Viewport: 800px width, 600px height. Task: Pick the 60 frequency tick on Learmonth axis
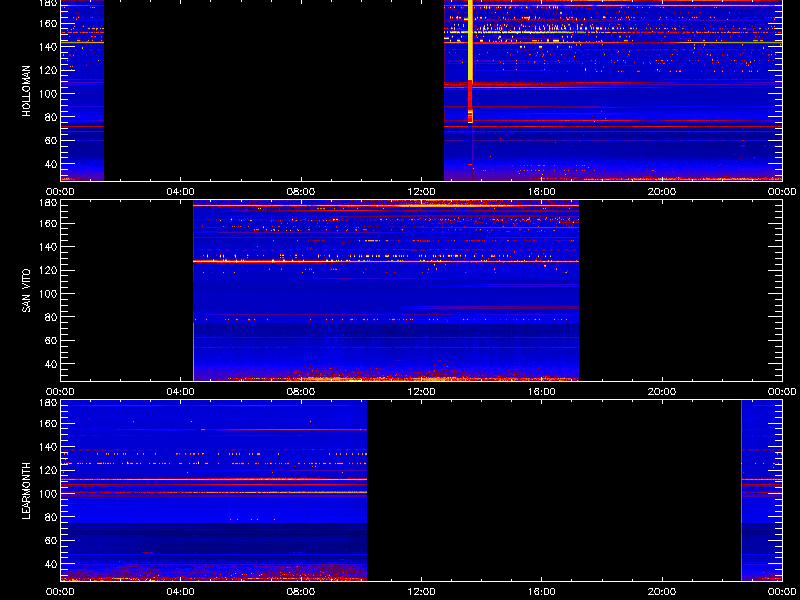coord(51,541)
